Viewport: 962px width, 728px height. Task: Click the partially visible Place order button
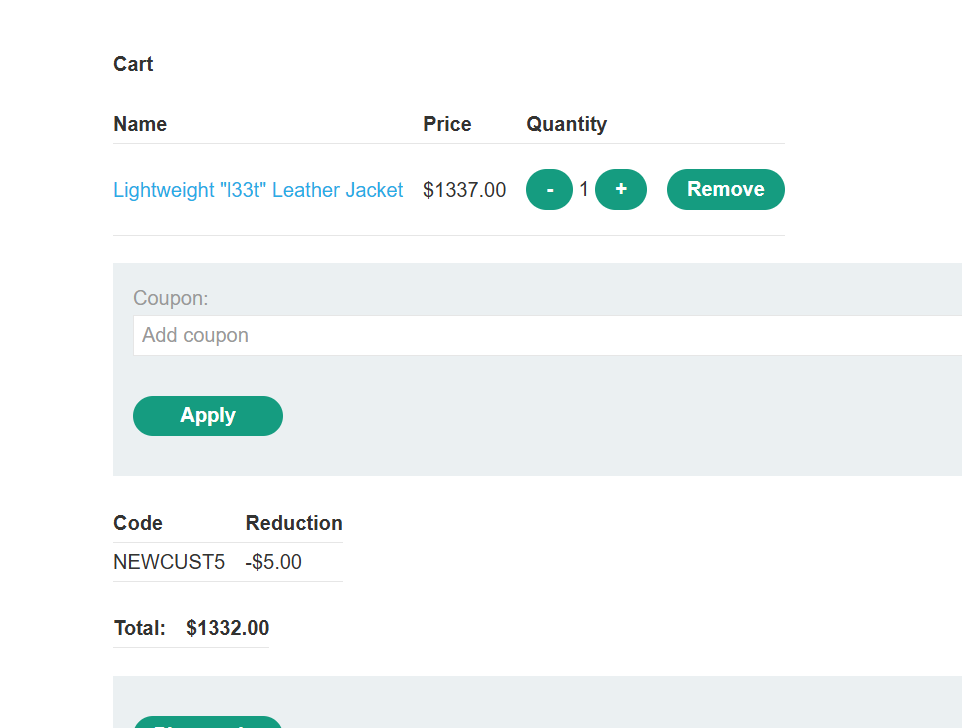[x=208, y=723]
